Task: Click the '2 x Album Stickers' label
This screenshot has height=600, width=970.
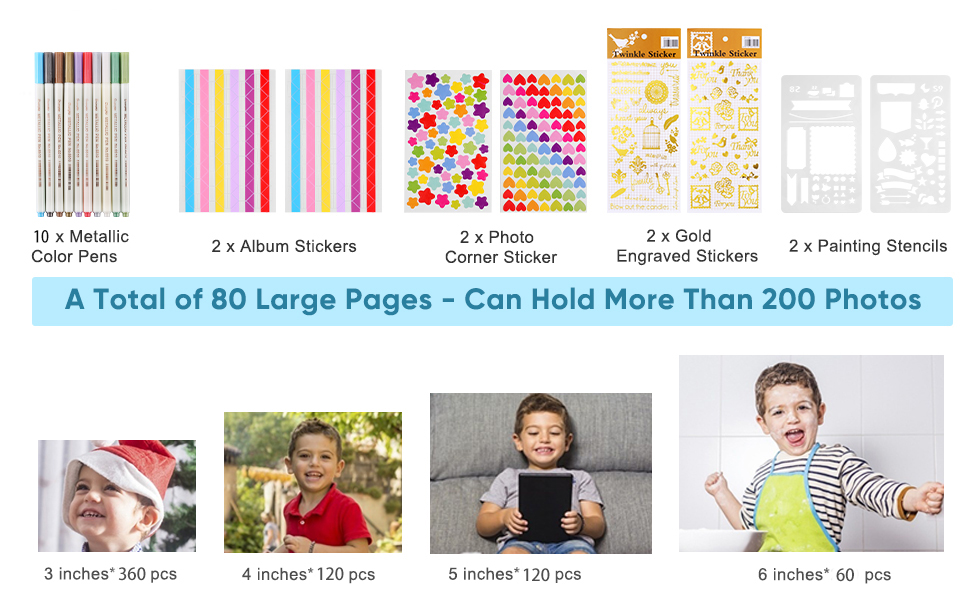Action: [x=284, y=246]
